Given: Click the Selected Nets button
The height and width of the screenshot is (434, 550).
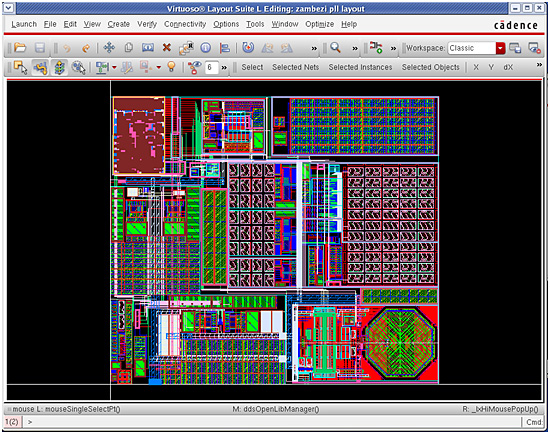Looking at the screenshot, I should 295,67.
